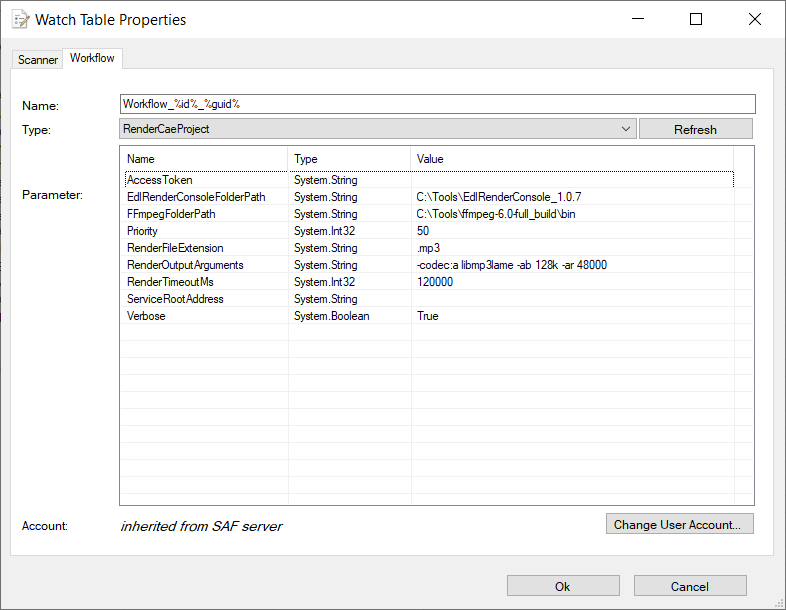The image size is (786, 610).
Task: Click the Type column header
Action: 349,159
